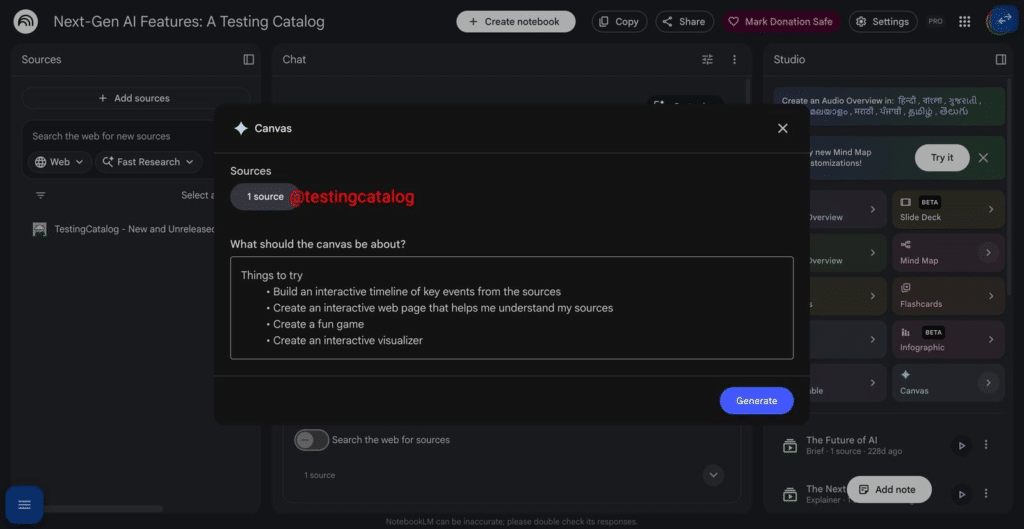Open The Future of AI more options
1024x529 pixels.
(x=986, y=445)
